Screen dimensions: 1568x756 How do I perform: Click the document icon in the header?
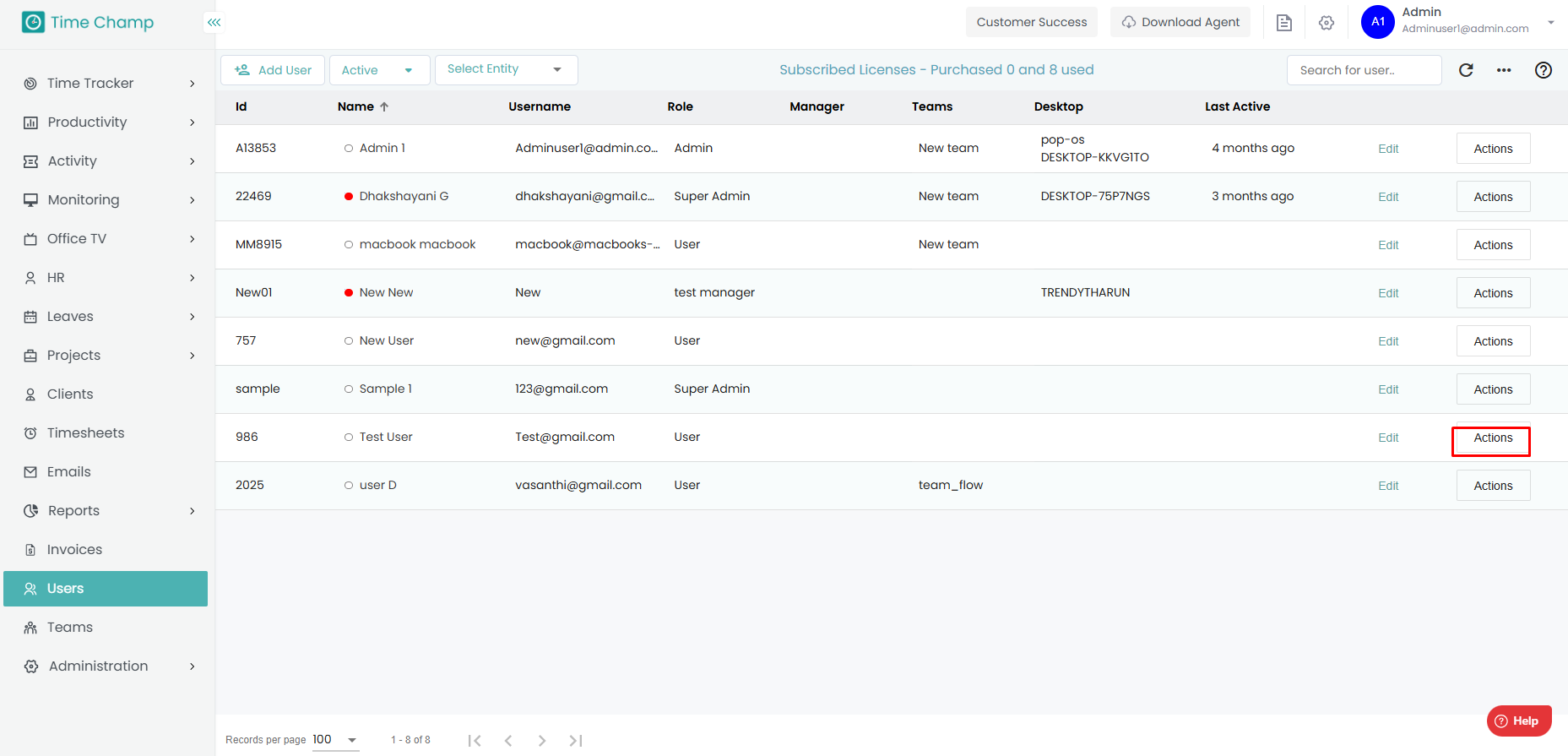(x=1283, y=23)
